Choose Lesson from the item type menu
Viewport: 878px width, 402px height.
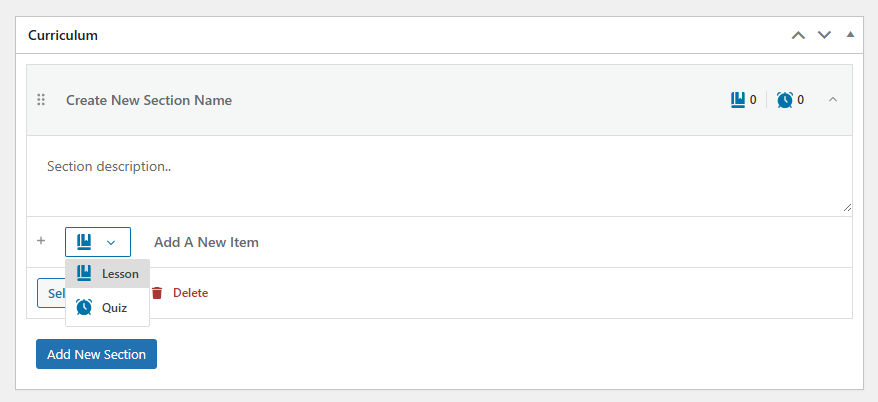coord(108,274)
